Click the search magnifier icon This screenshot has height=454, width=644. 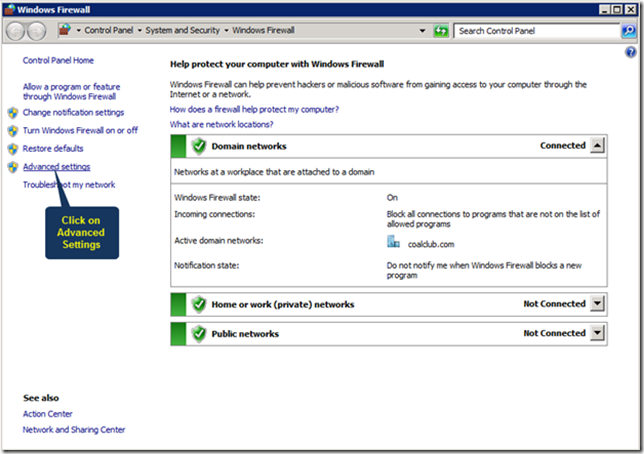click(x=628, y=31)
